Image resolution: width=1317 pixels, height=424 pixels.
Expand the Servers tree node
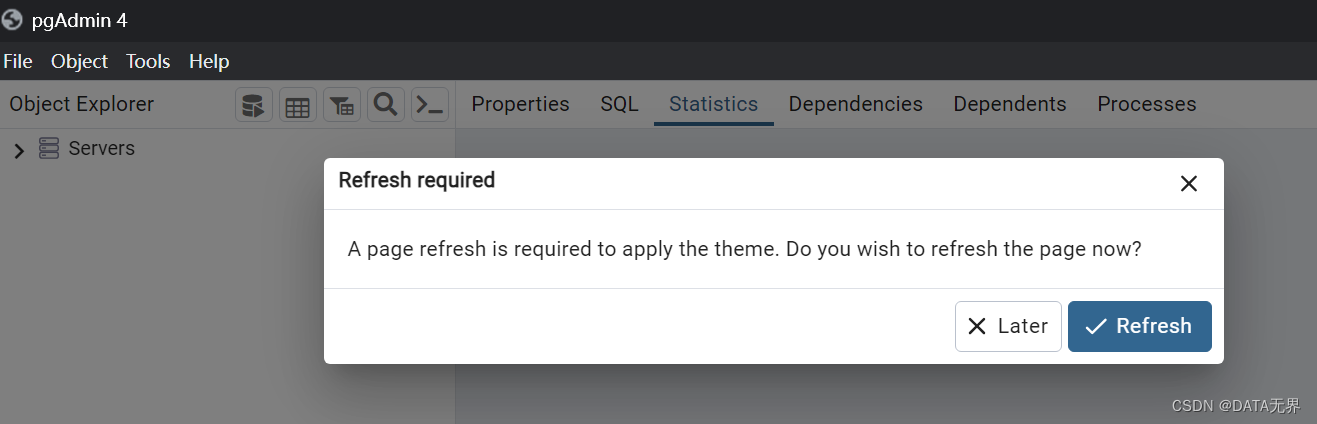pos(18,150)
